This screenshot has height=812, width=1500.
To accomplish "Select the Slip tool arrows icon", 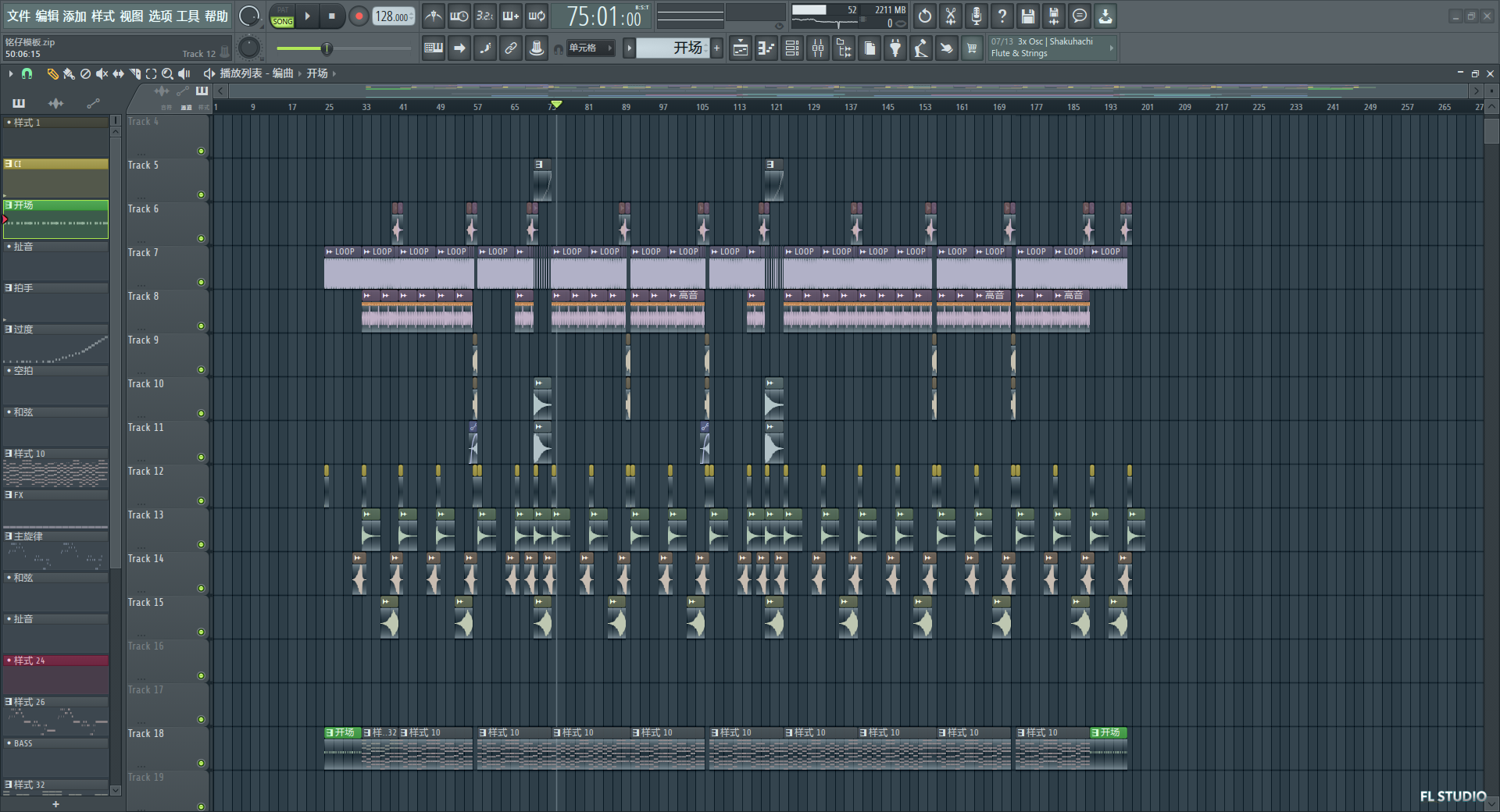I will pos(118,73).
